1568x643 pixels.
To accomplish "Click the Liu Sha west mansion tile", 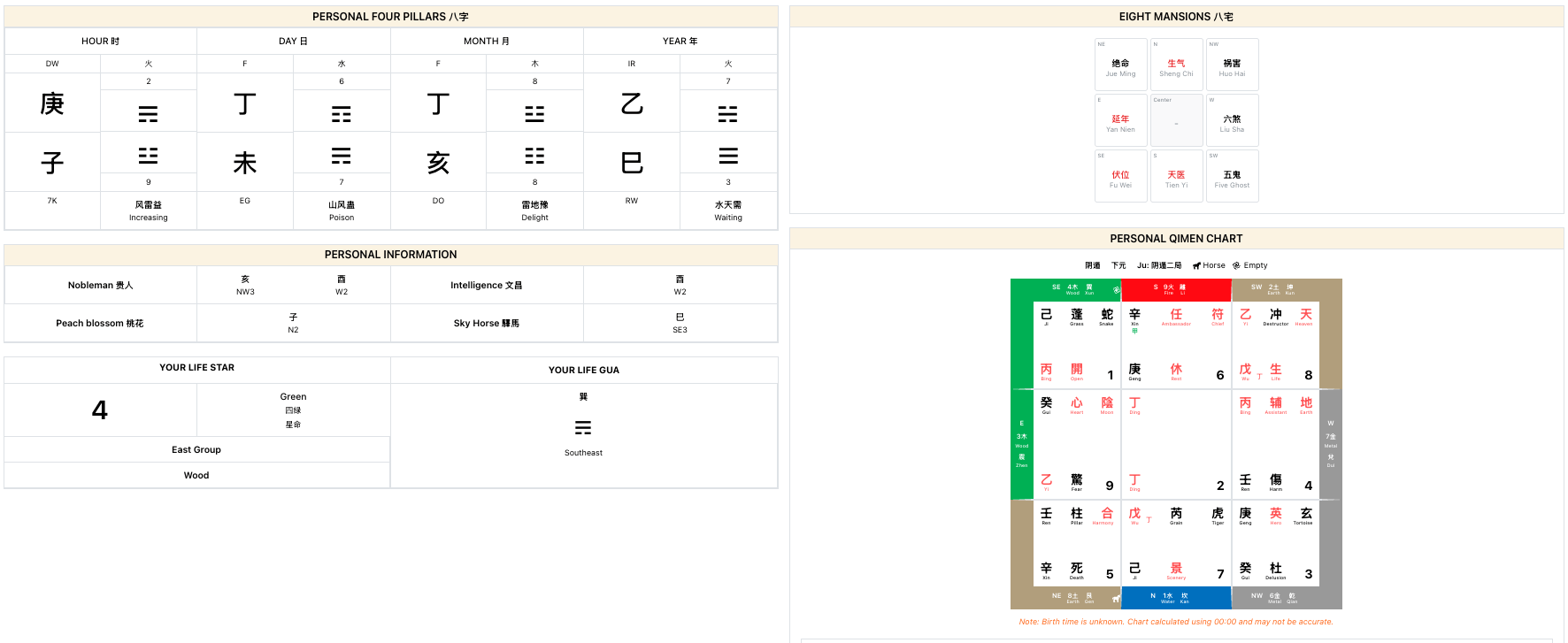I will tap(1233, 120).
